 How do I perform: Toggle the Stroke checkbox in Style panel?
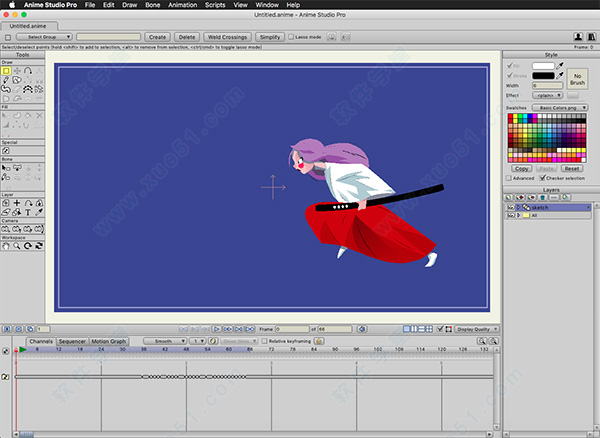509,75
